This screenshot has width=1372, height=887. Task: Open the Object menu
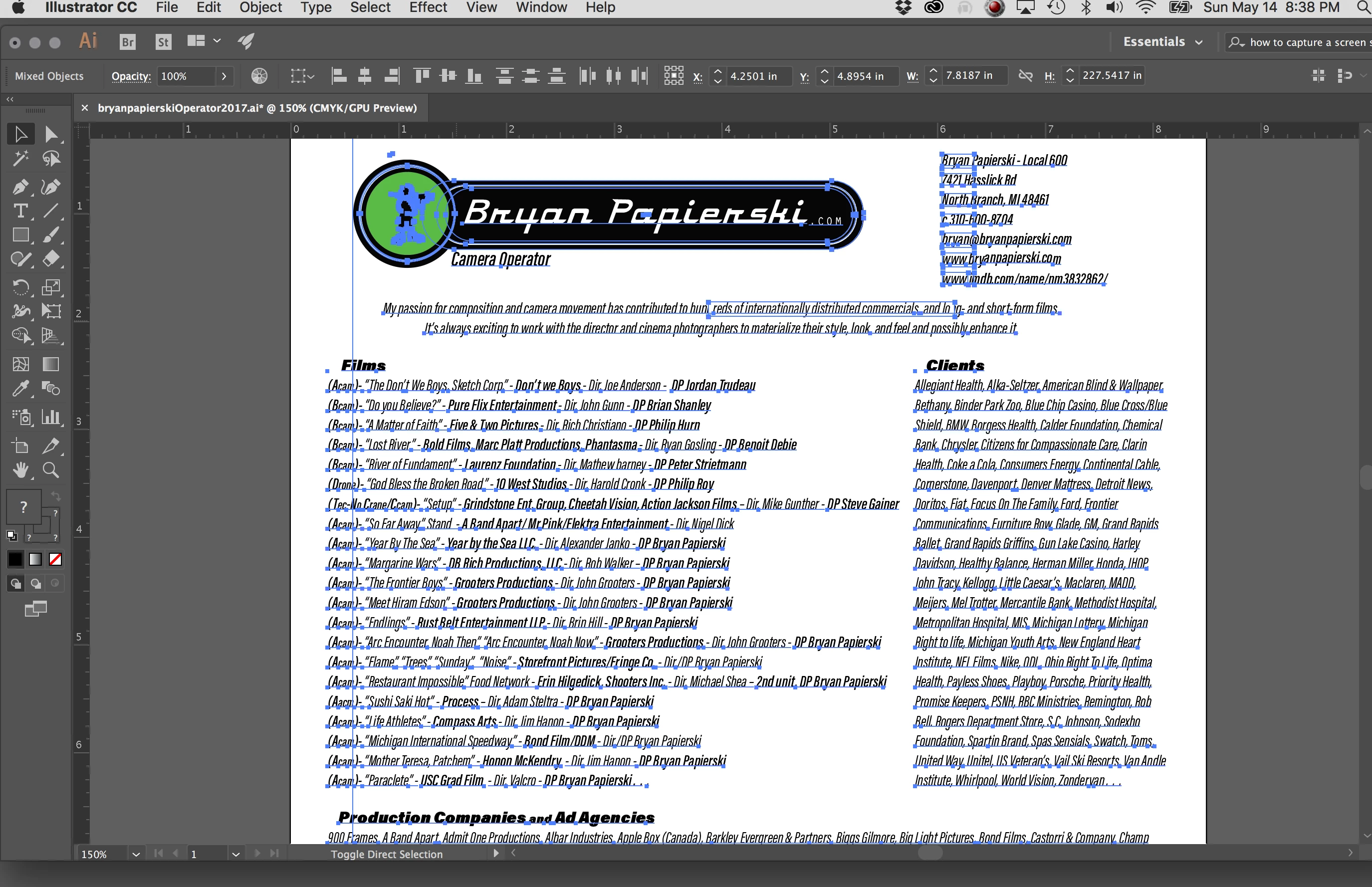pyautogui.click(x=260, y=7)
